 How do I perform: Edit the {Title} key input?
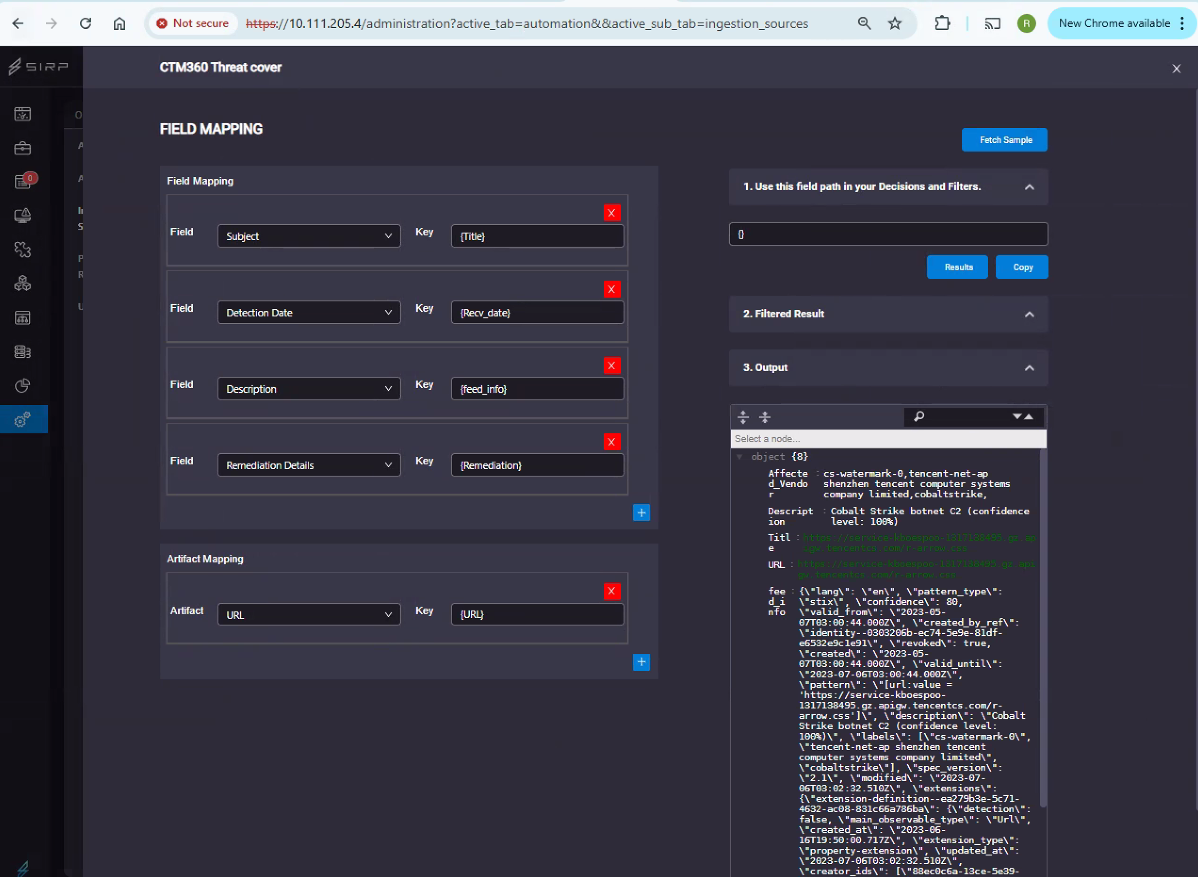[x=537, y=236]
